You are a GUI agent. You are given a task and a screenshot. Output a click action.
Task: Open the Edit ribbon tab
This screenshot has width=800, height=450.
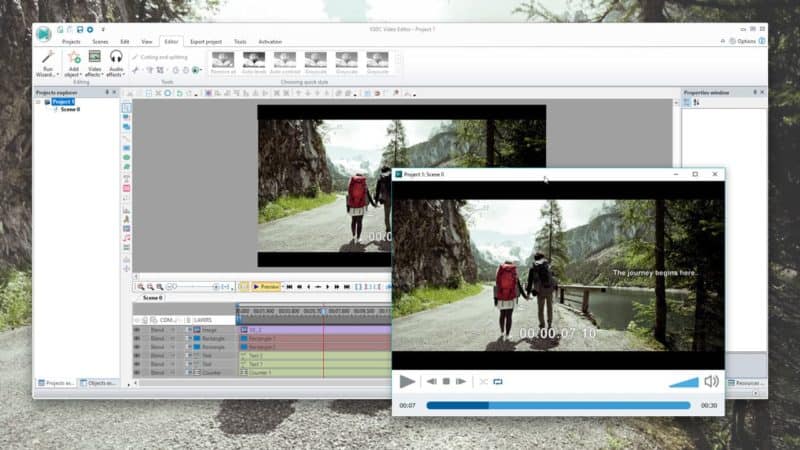pos(124,41)
